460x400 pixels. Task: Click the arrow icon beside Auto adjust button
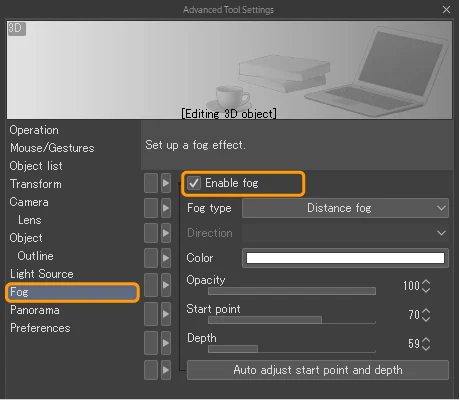click(x=166, y=370)
